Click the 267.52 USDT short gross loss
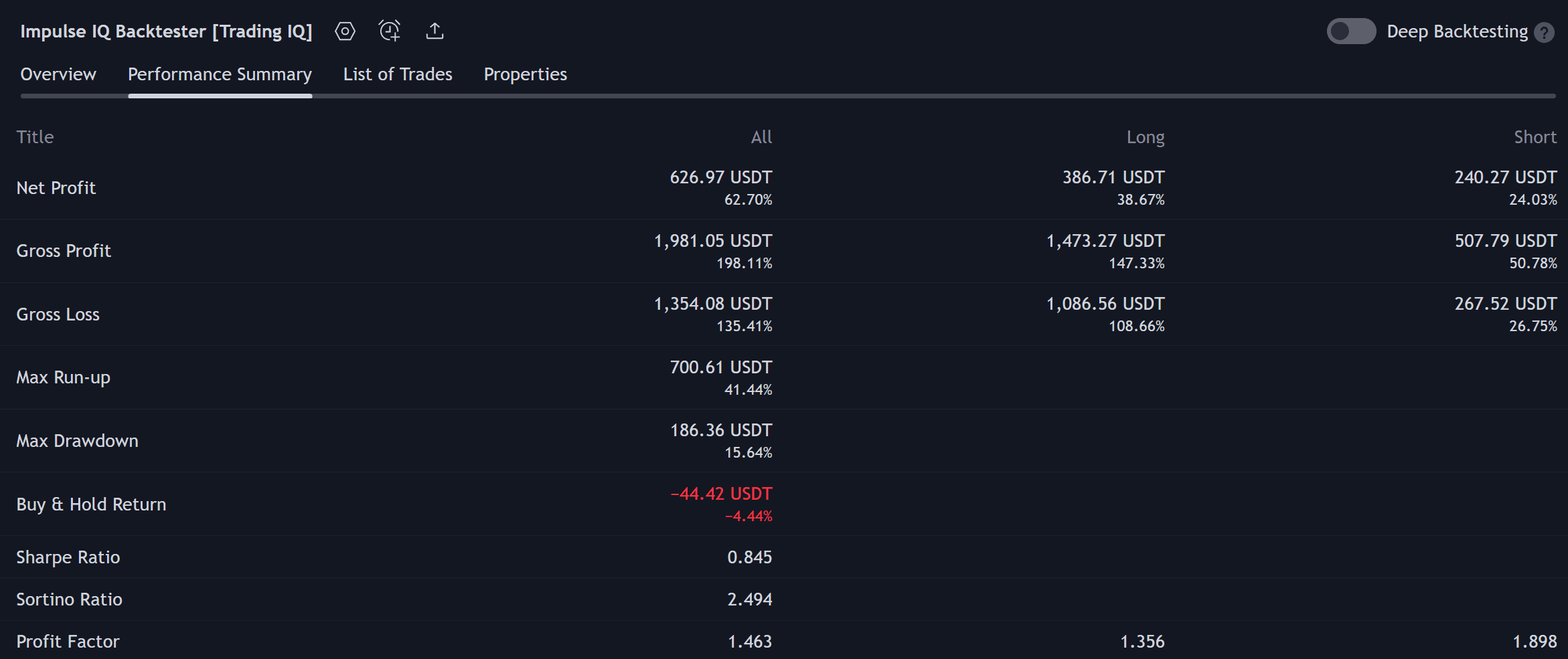The image size is (1568, 659). click(x=1506, y=304)
